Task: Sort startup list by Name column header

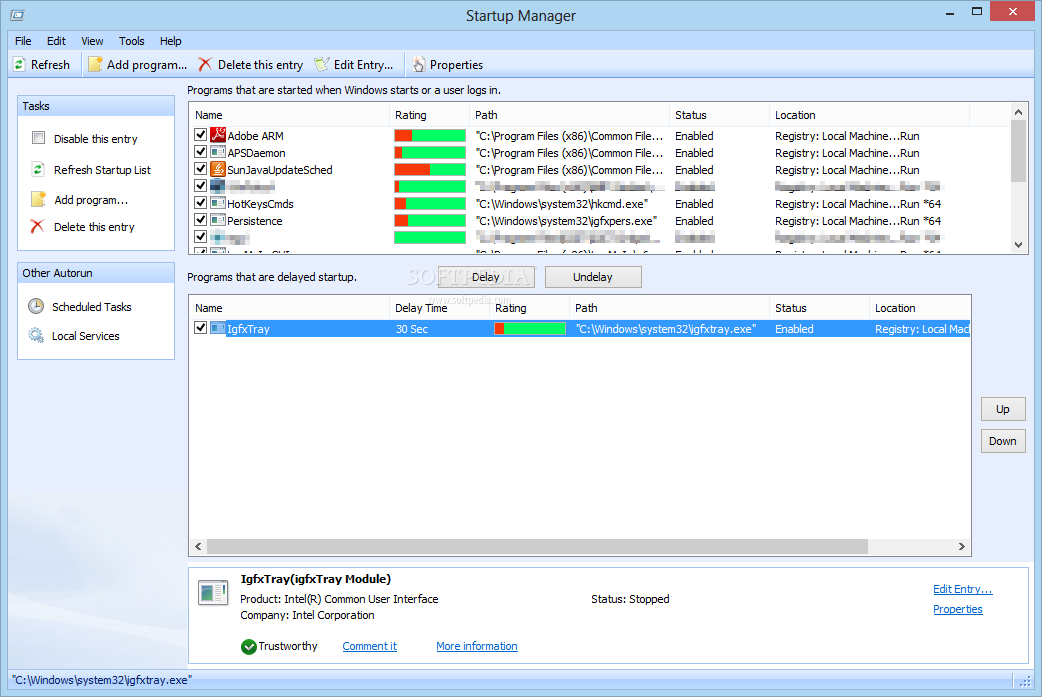Action: [289, 115]
